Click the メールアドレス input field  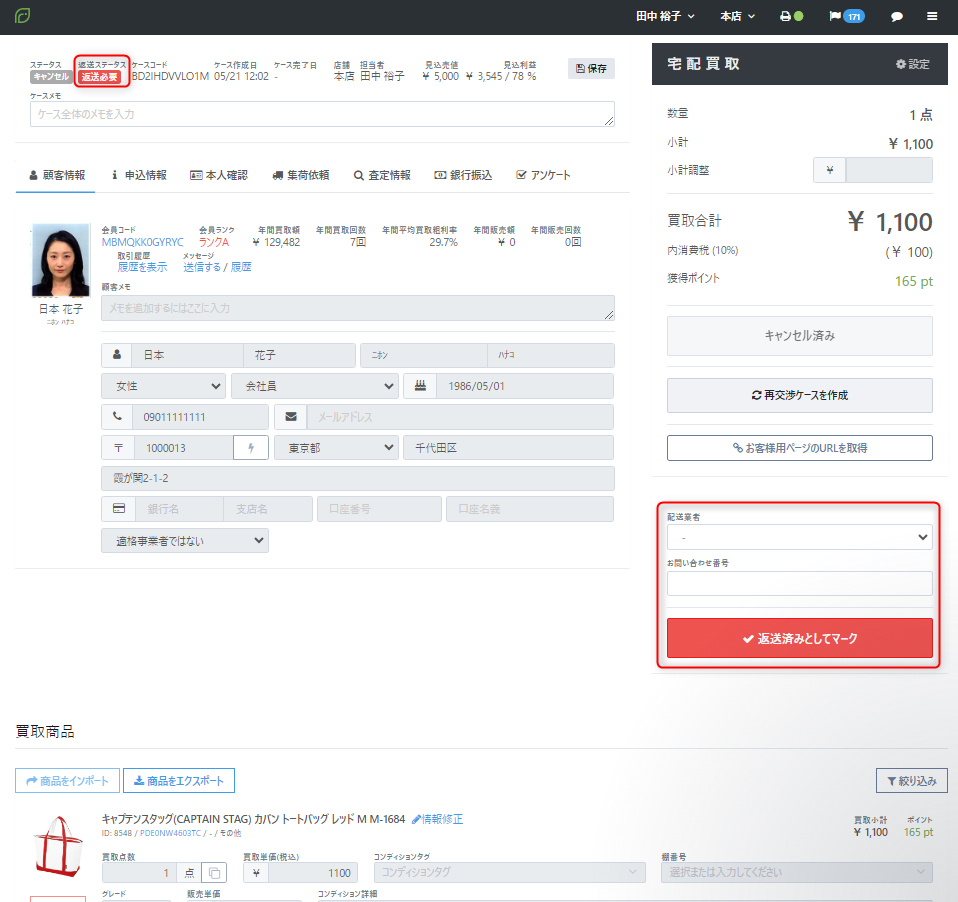point(460,417)
